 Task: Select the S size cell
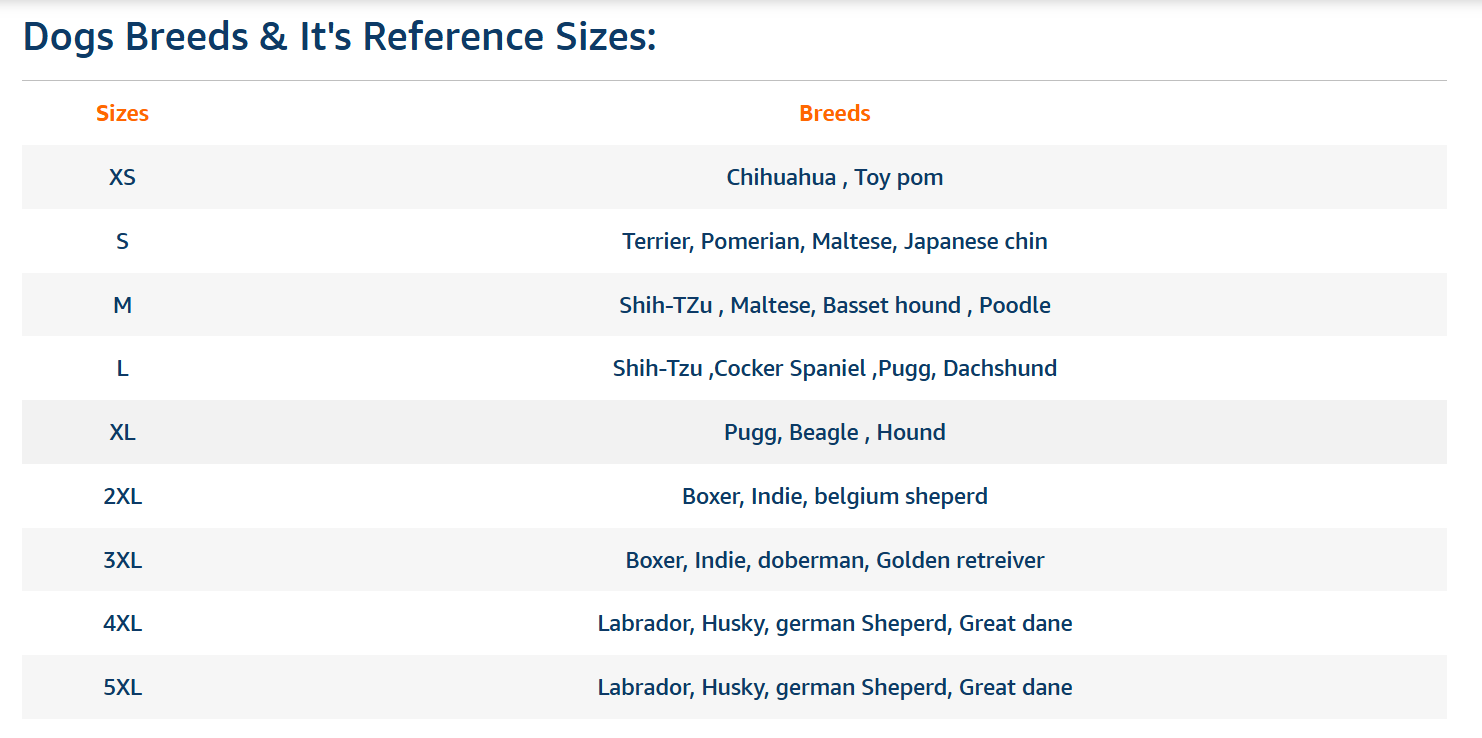122,241
